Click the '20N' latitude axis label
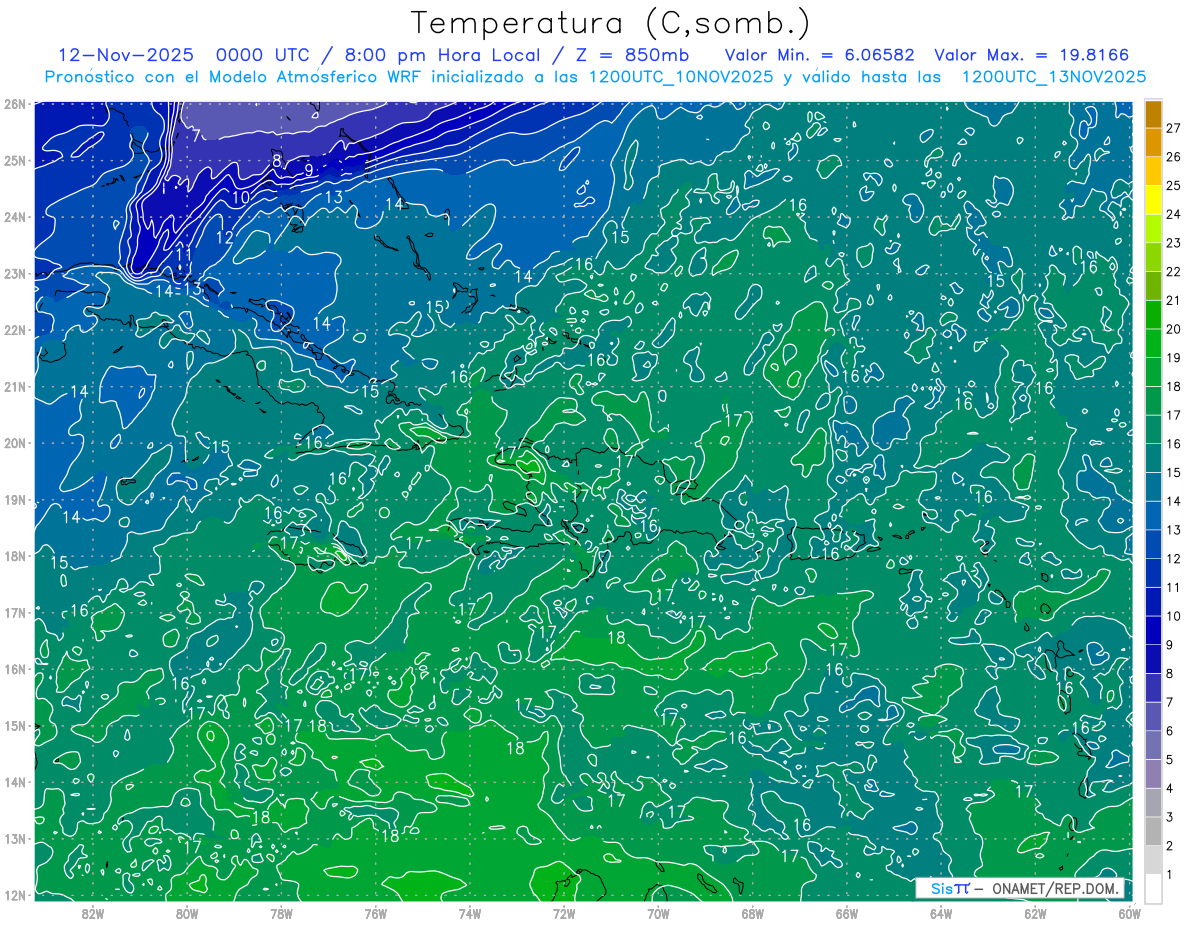1200x927 pixels. 15,443
